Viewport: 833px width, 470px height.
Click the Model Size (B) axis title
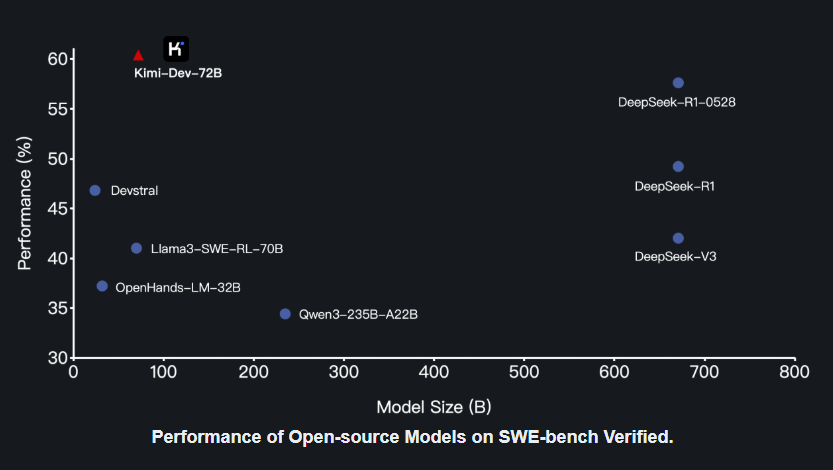(x=433, y=407)
